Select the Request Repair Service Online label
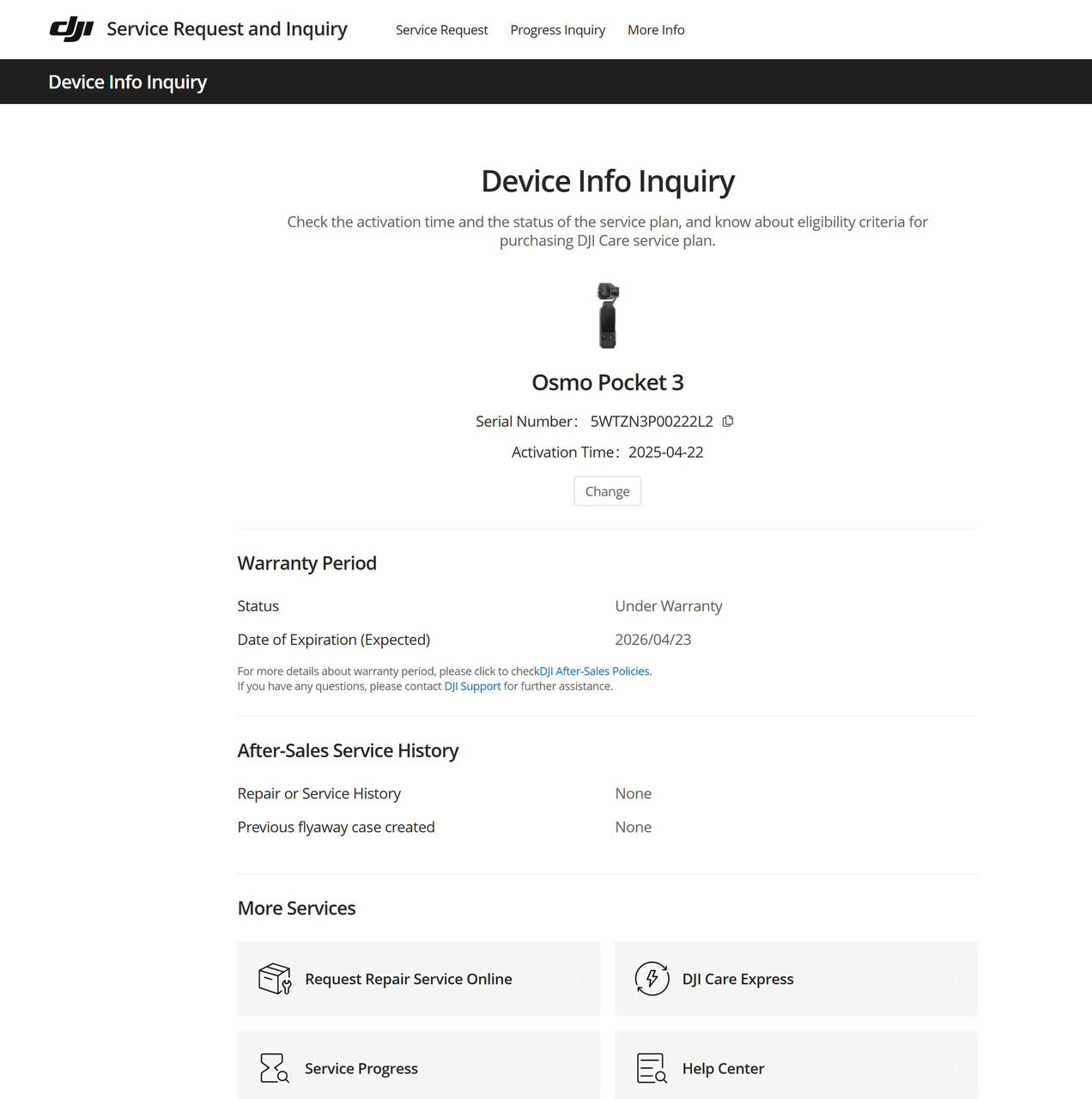The height and width of the screenshot is (1099, 1092). pyautogui.click(x=408, y=979)
